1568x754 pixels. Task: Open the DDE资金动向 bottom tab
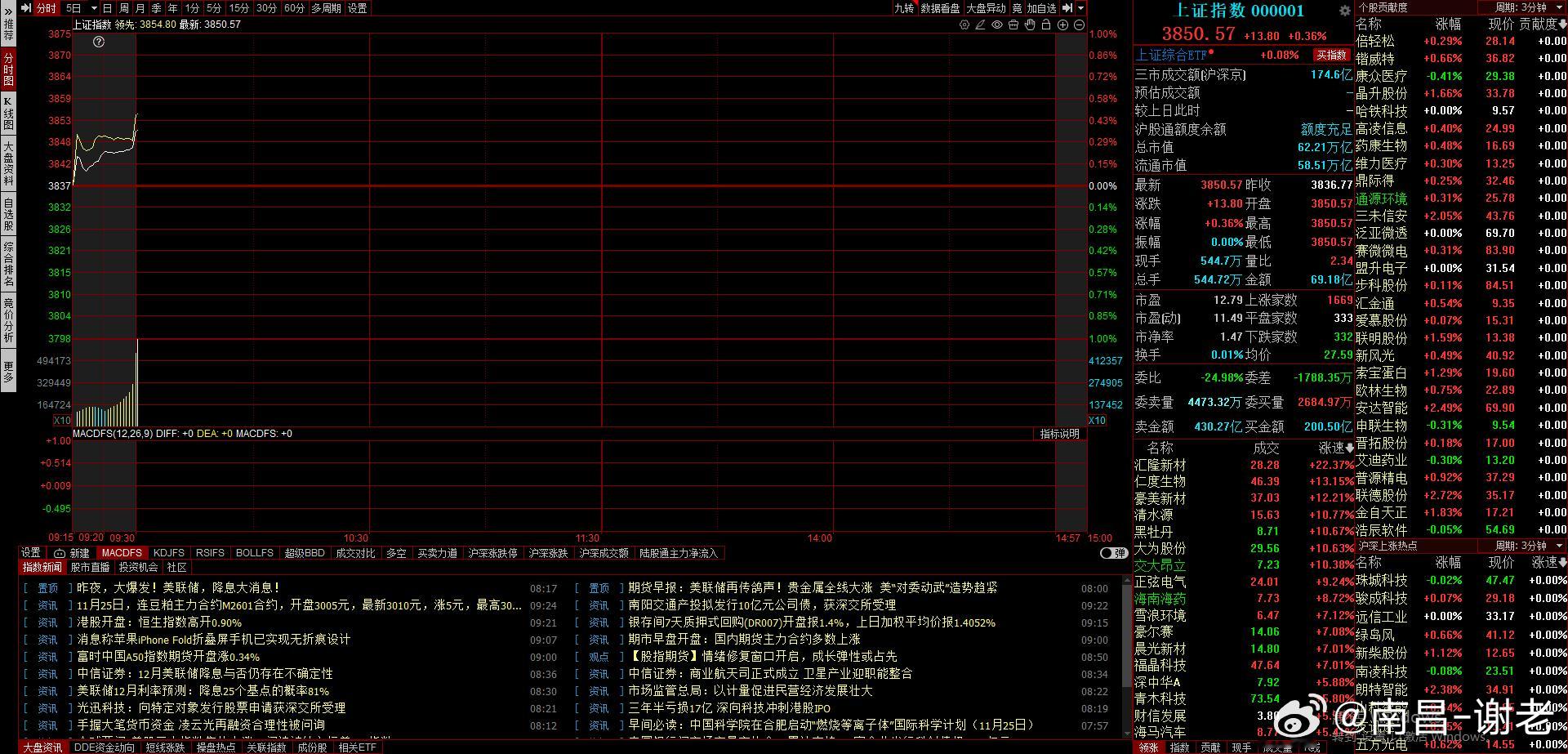(x=105, y=747)
